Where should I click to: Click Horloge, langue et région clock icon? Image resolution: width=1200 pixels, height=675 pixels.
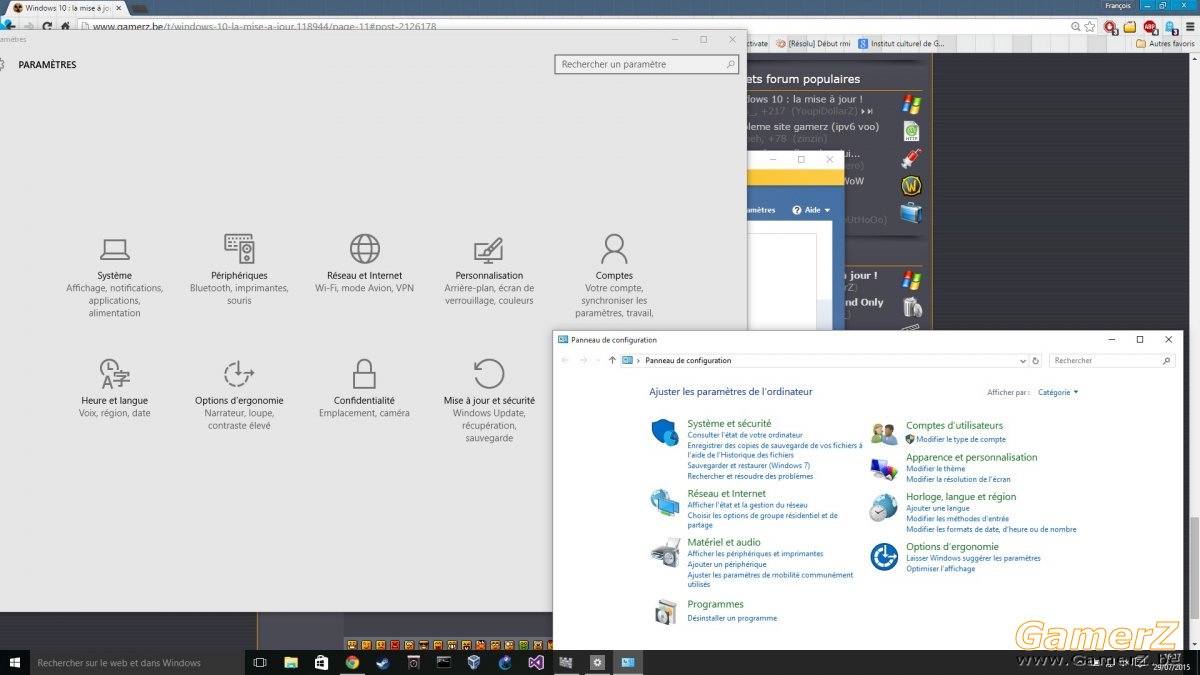[x=884, y=507]
